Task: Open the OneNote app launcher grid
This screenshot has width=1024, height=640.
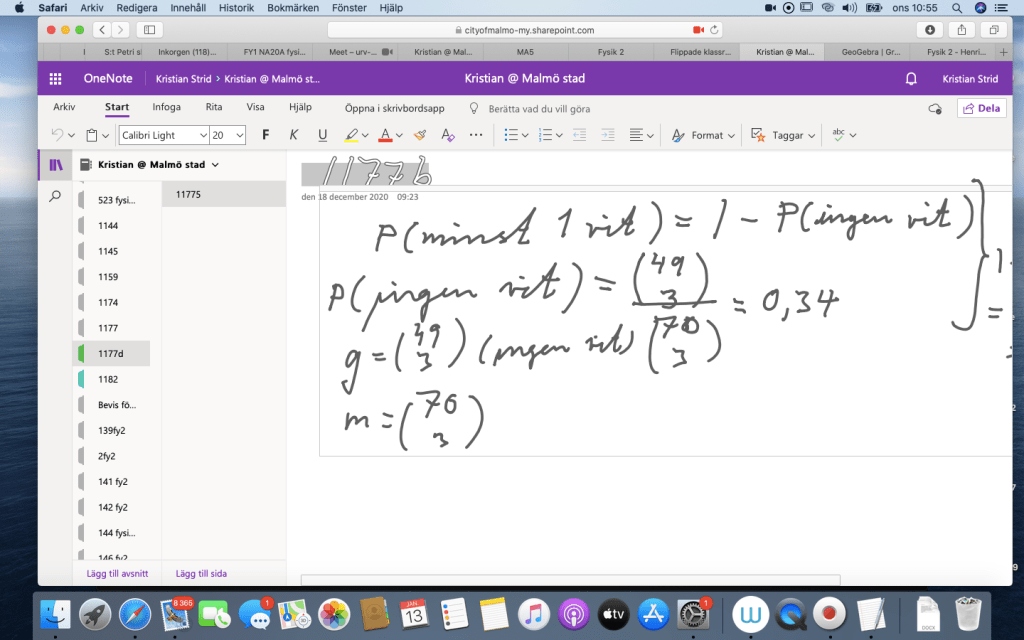Action: pos(56,79)
